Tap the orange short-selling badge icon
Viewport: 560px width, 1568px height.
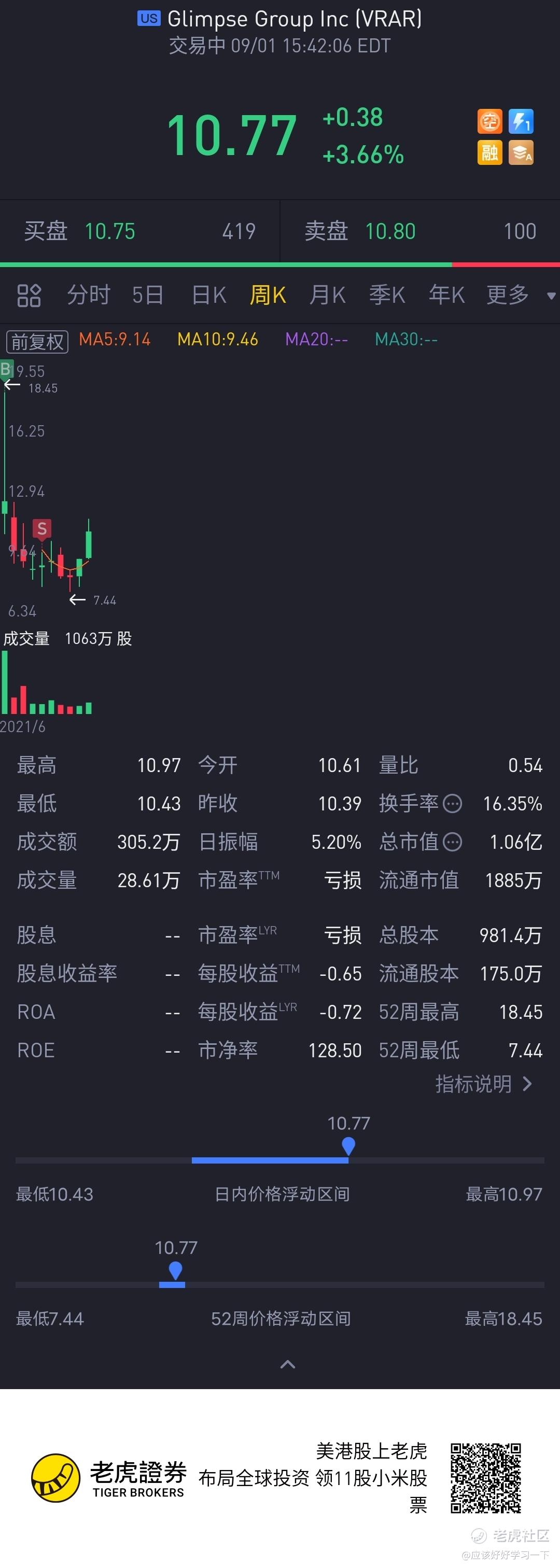[x=489, y=121]
